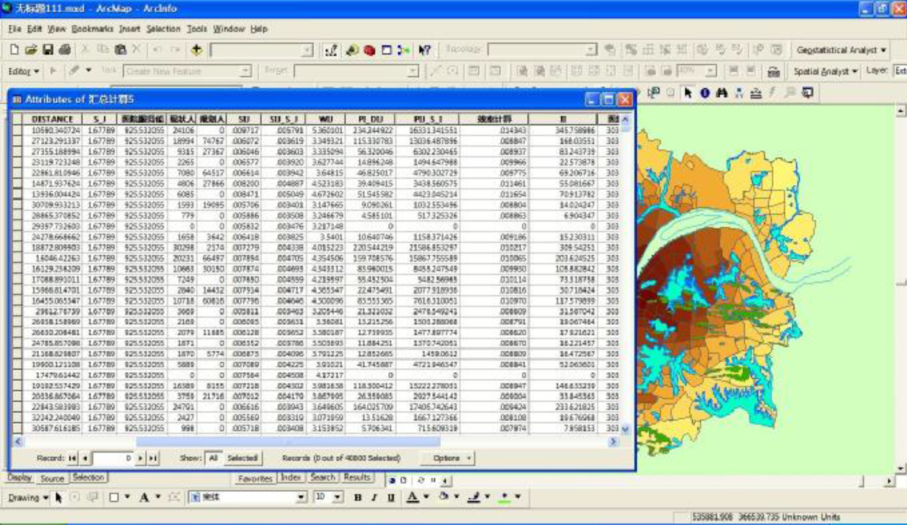
Task: Select the Identify tool icon
Action: [705, 93]
